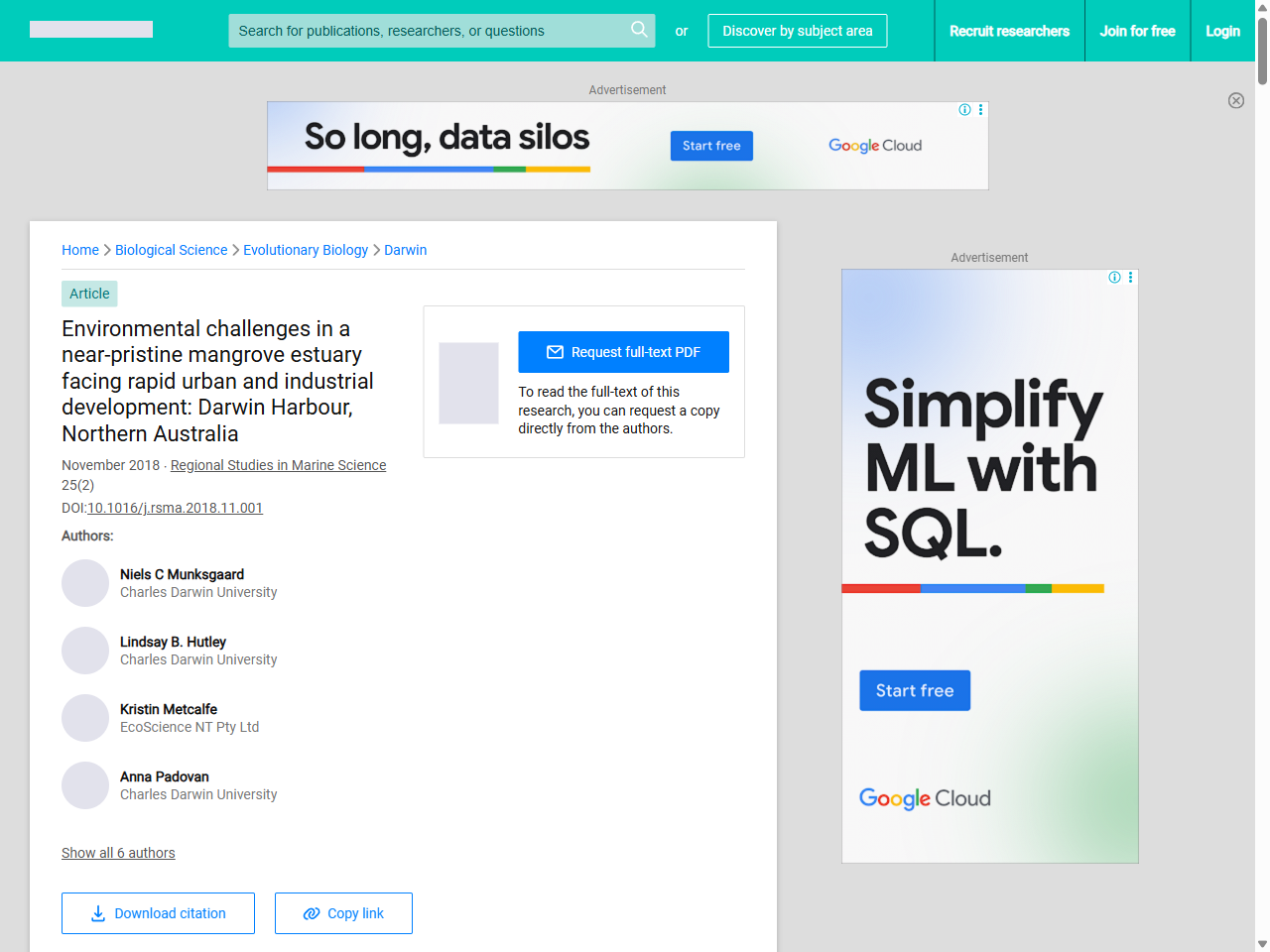Expand the full list of 6 authors
The image size is (1270, 952).
point(118,853)
